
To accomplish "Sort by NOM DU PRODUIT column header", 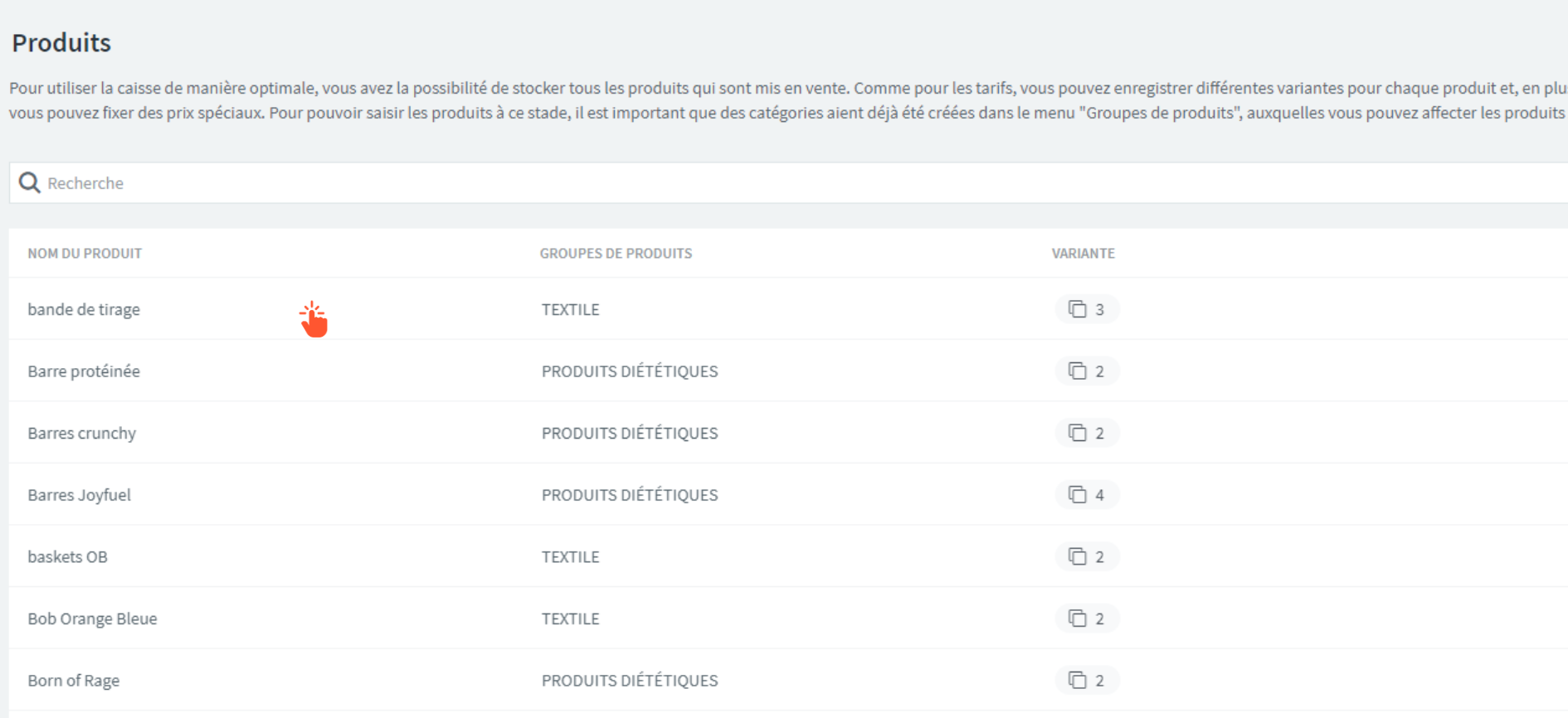I will (85, 253).
